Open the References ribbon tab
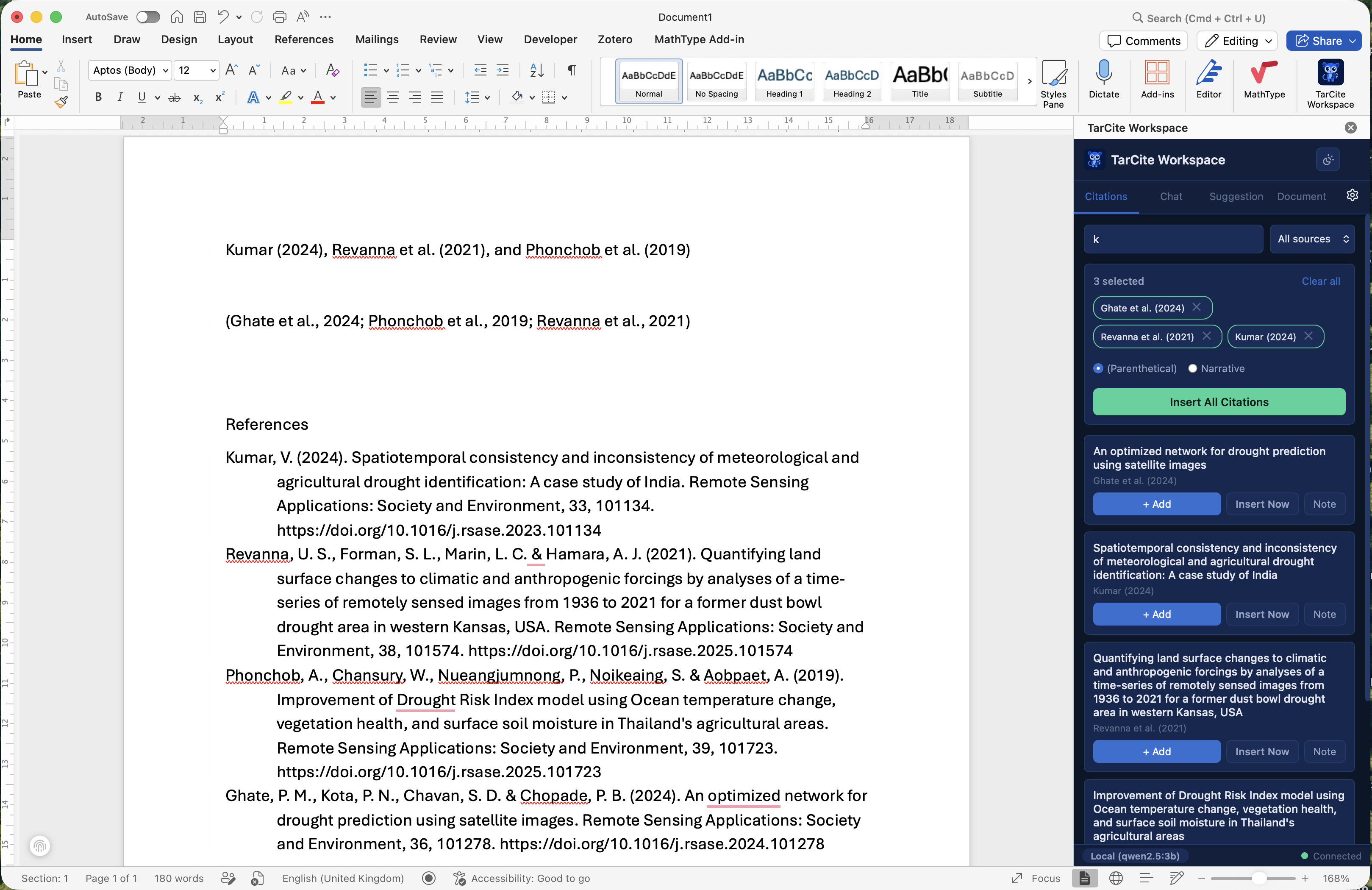The image size is (1372, 890). (304, 39)
